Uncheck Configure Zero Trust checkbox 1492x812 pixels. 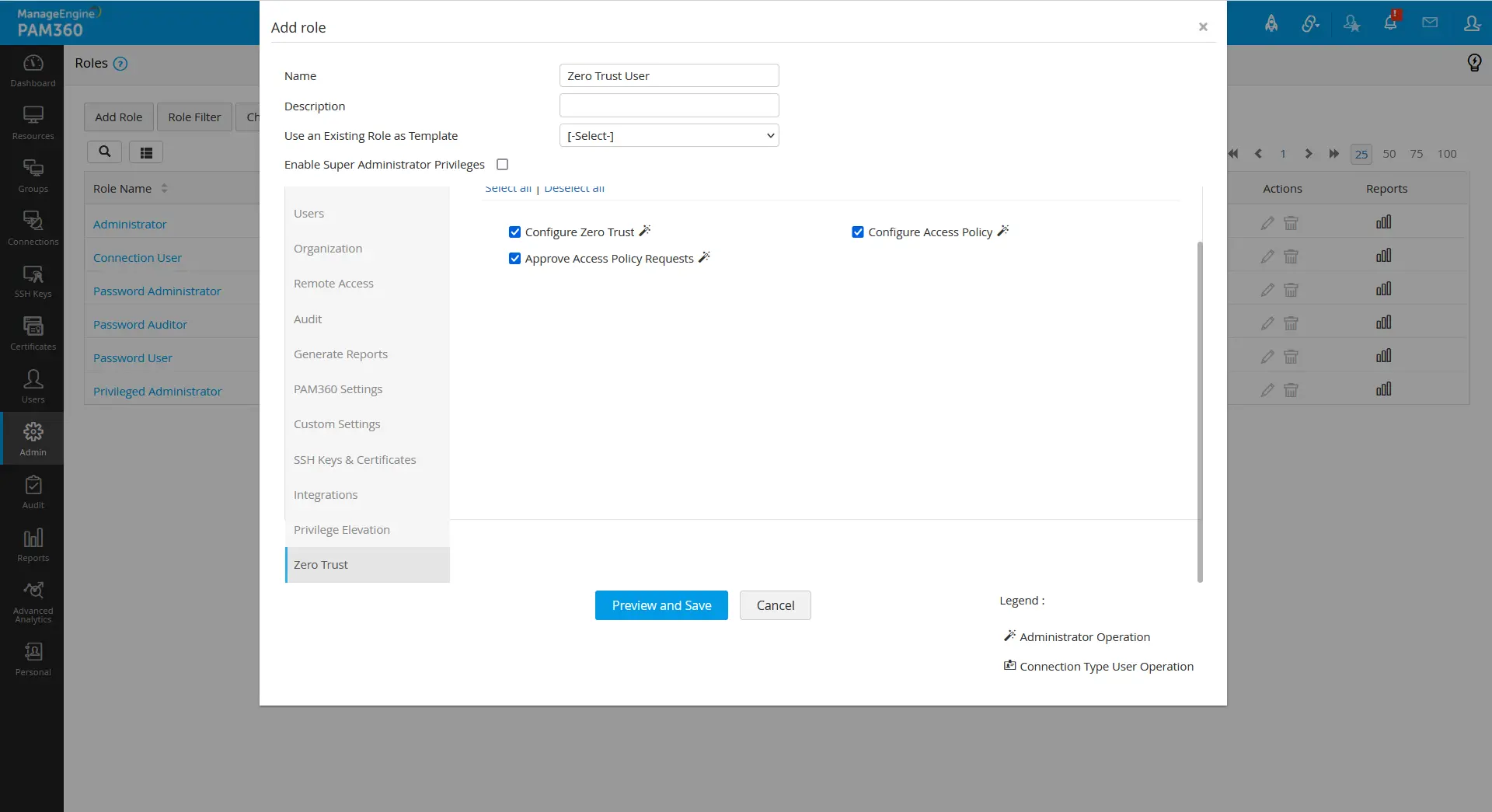tap(514, 232)
